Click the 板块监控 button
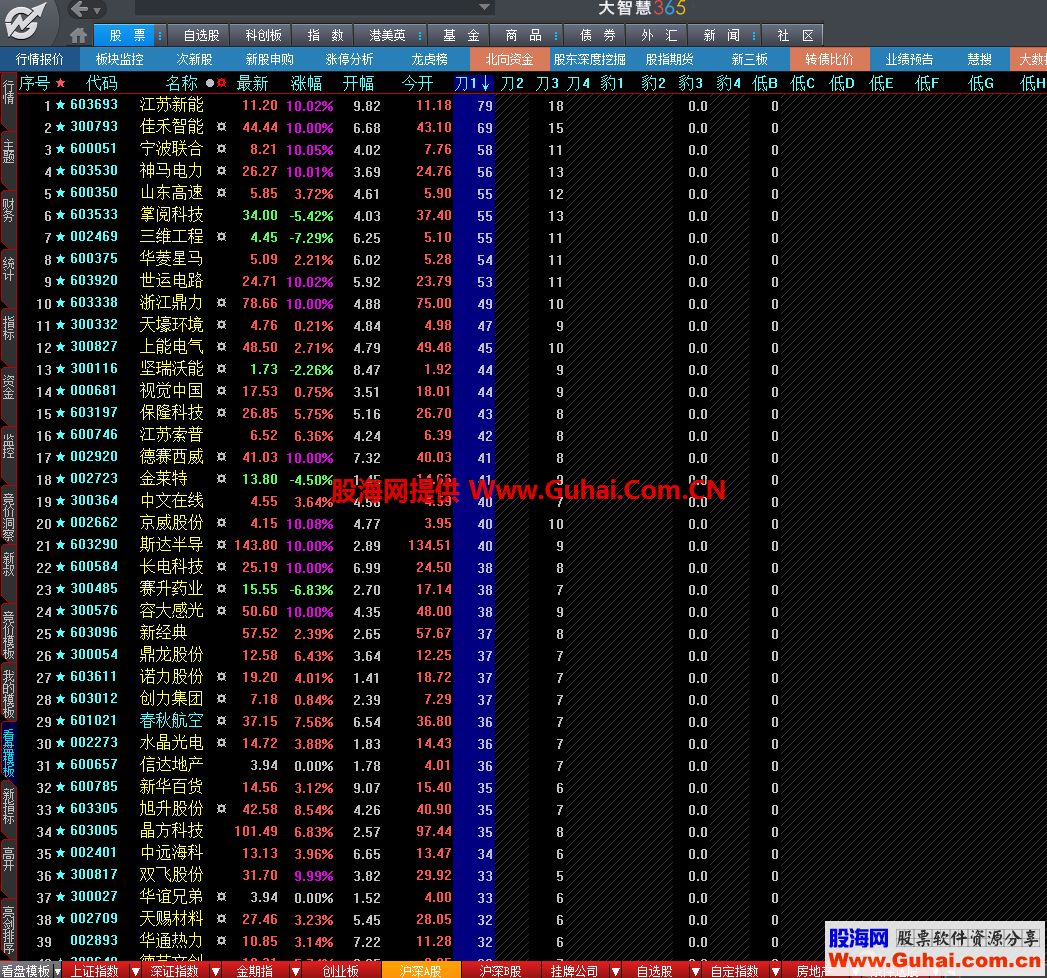The width and height of the screenshot is (1047, 978). 119,59
